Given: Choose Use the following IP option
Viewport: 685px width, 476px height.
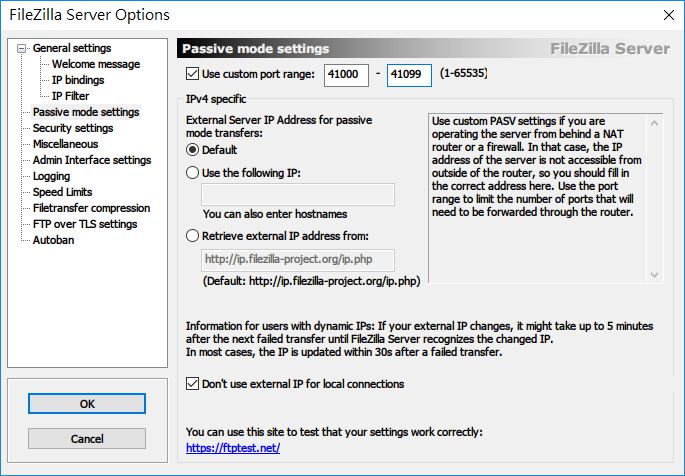Looking at the screenshot, I should (193, 173).
